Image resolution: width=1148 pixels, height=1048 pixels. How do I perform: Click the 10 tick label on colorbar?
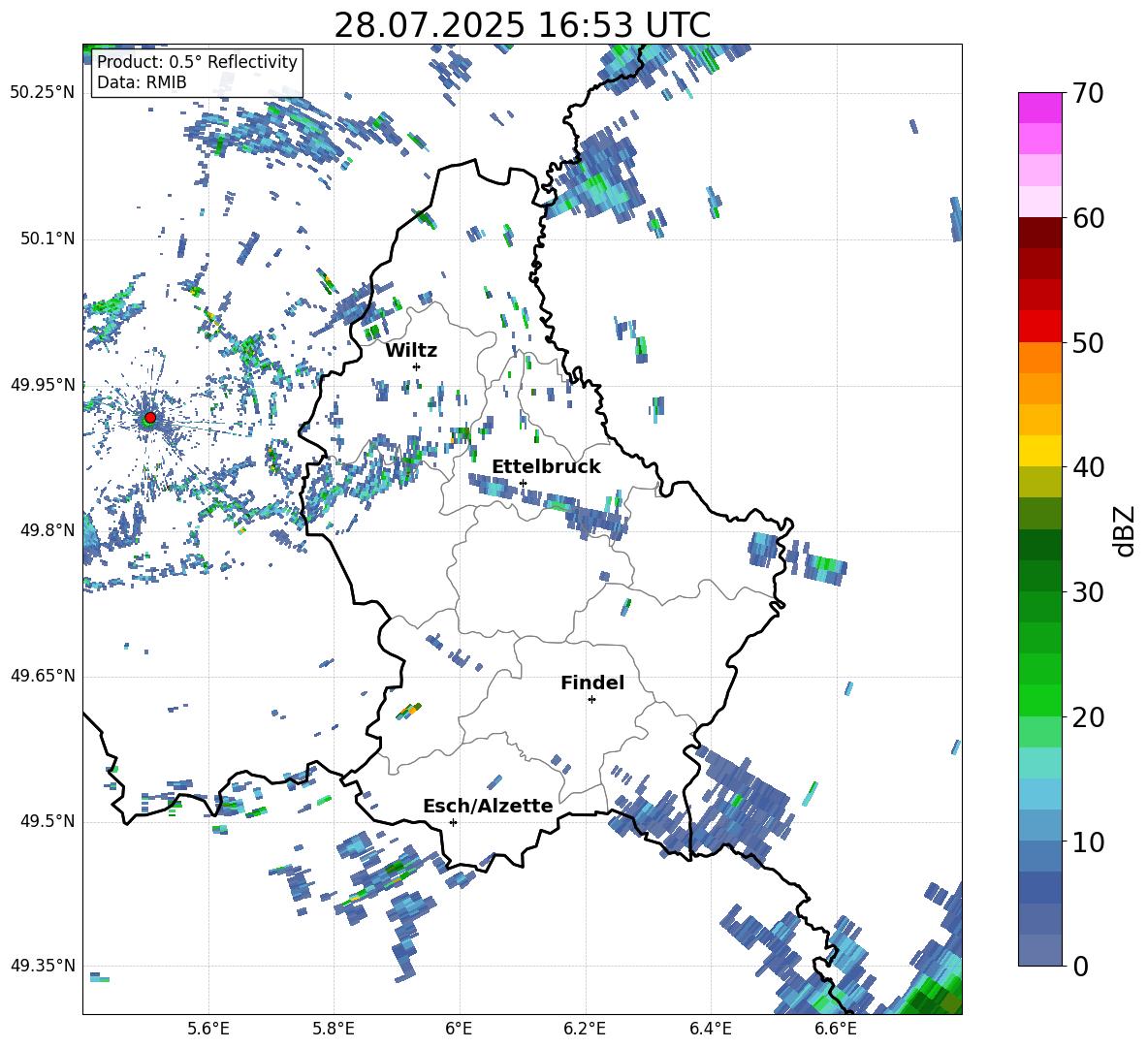point(1088,842)
